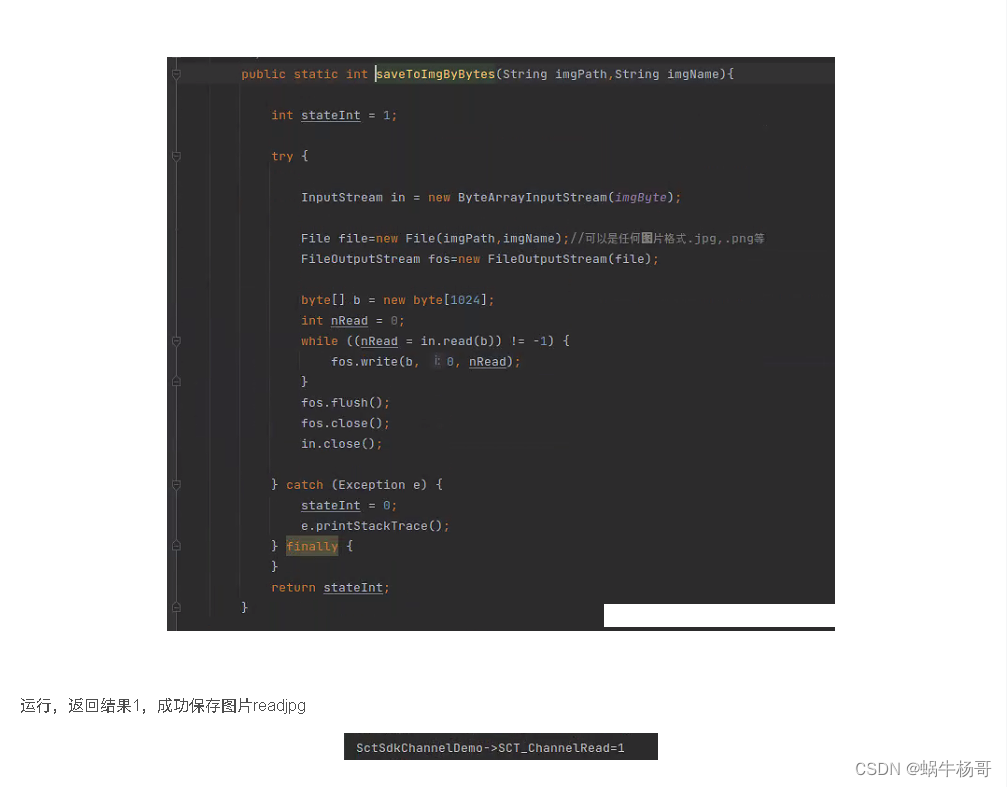The width and height of the screenshot is (1007, 787).
Task: Click the 'File file=new File(imgPath,imgName)' line
Action: [x=435, y=238]
